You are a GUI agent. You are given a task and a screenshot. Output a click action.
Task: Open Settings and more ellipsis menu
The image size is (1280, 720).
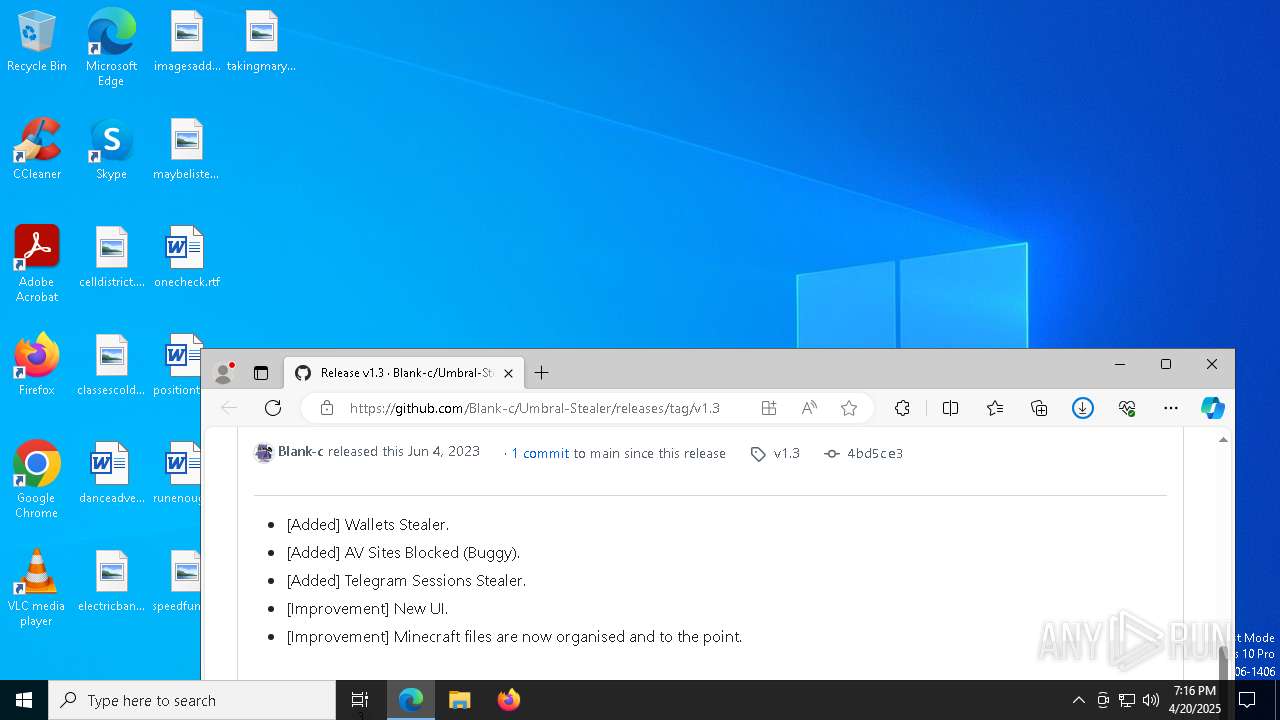pyautogui.click(x=1171, y=408)
